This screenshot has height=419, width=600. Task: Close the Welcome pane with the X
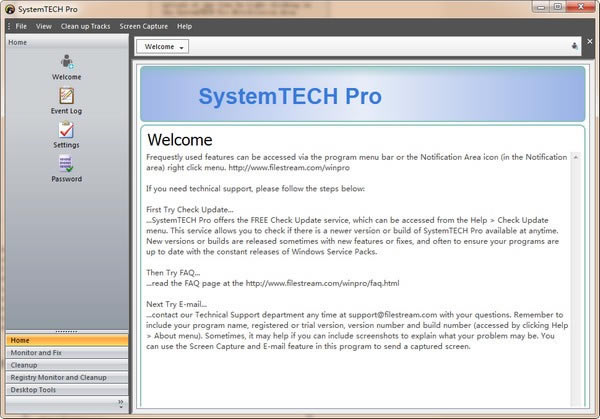point(590,41)
